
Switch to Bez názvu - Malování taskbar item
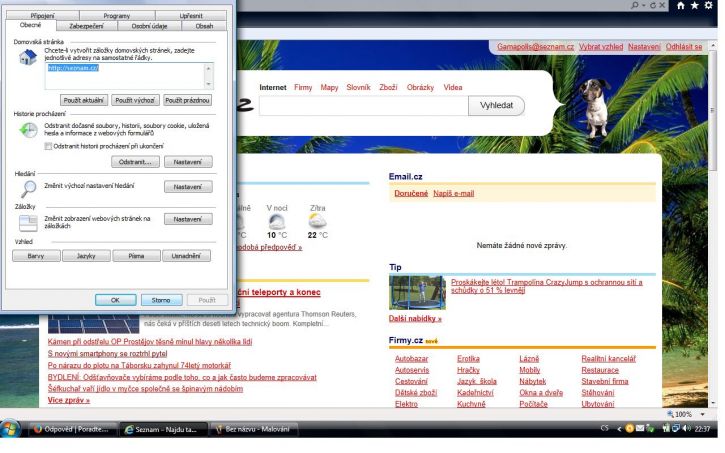[253, 429]
